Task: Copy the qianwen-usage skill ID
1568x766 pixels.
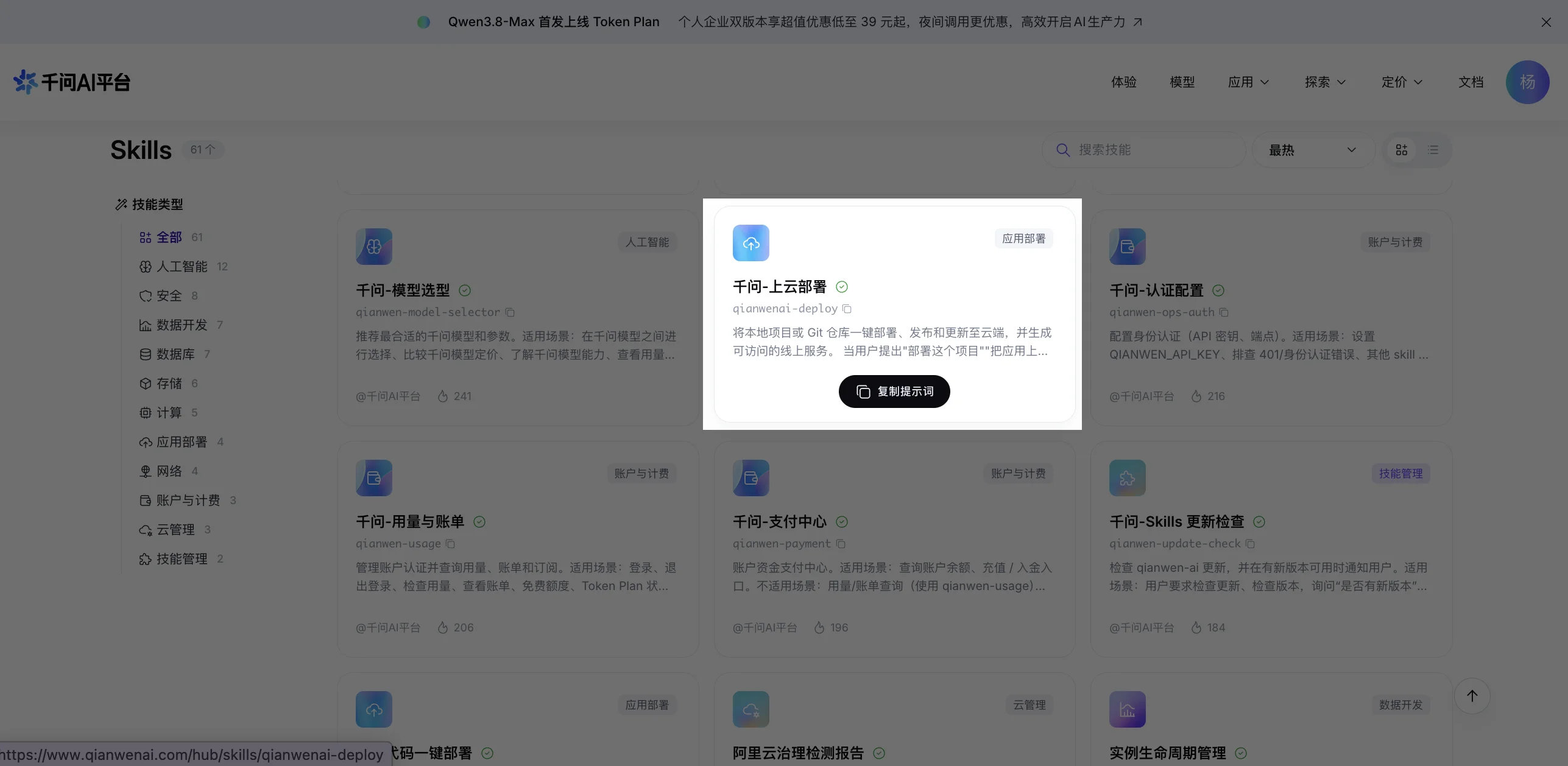Action: (x=450, y=544)
